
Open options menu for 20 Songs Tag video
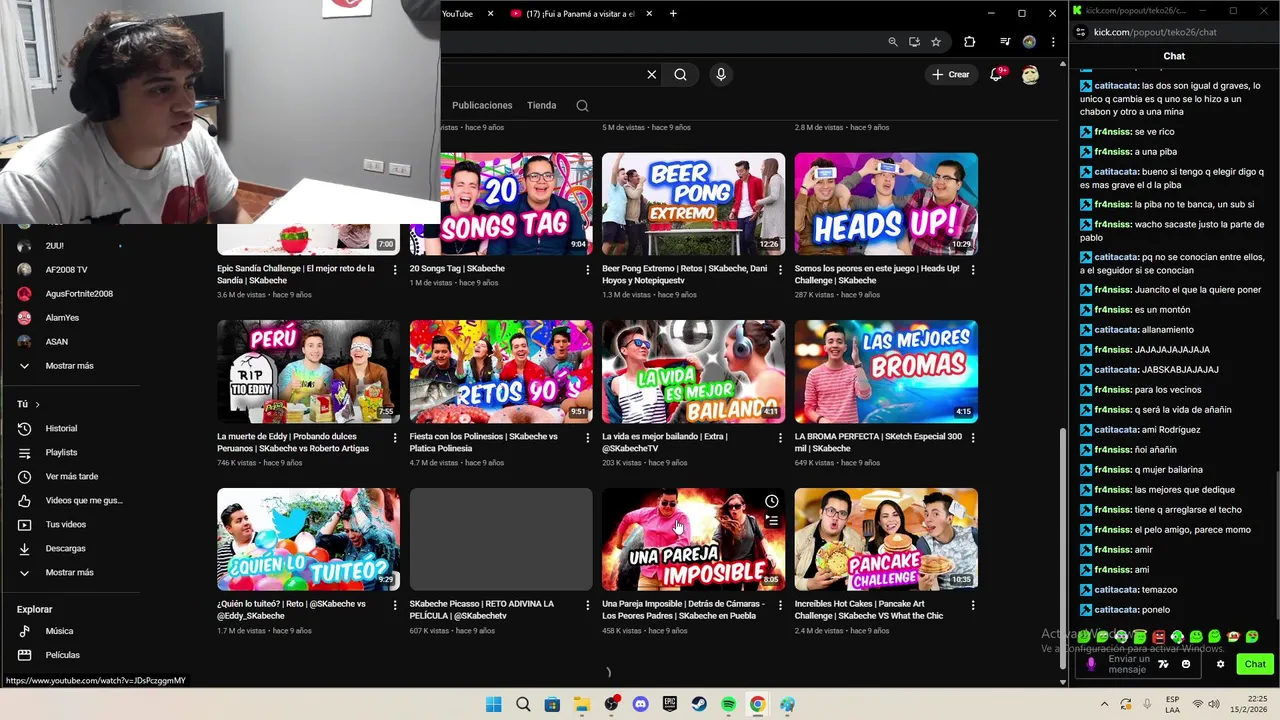587,269
